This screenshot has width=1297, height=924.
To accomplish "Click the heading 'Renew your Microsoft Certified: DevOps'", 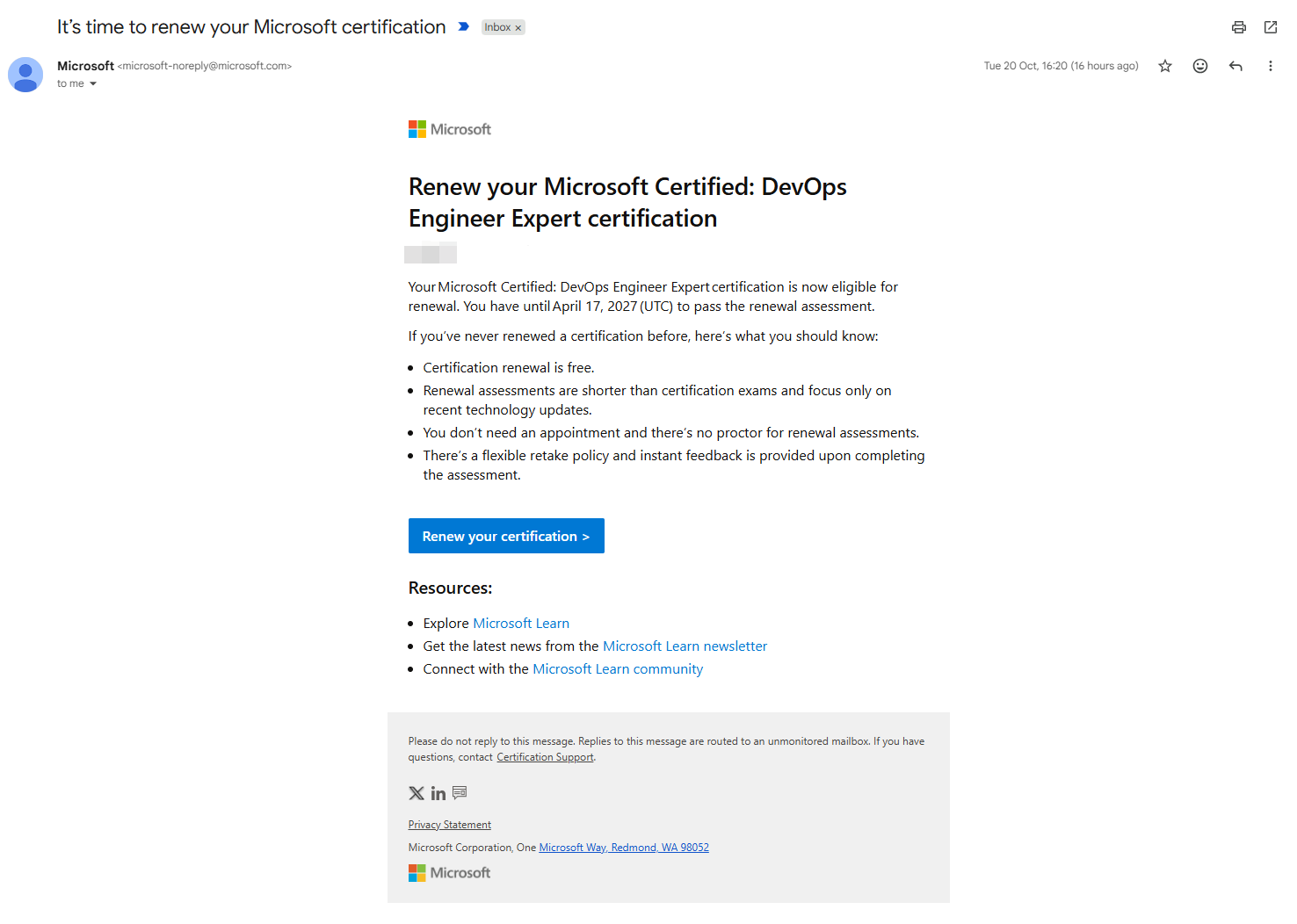I will click(x=627, y=187).
